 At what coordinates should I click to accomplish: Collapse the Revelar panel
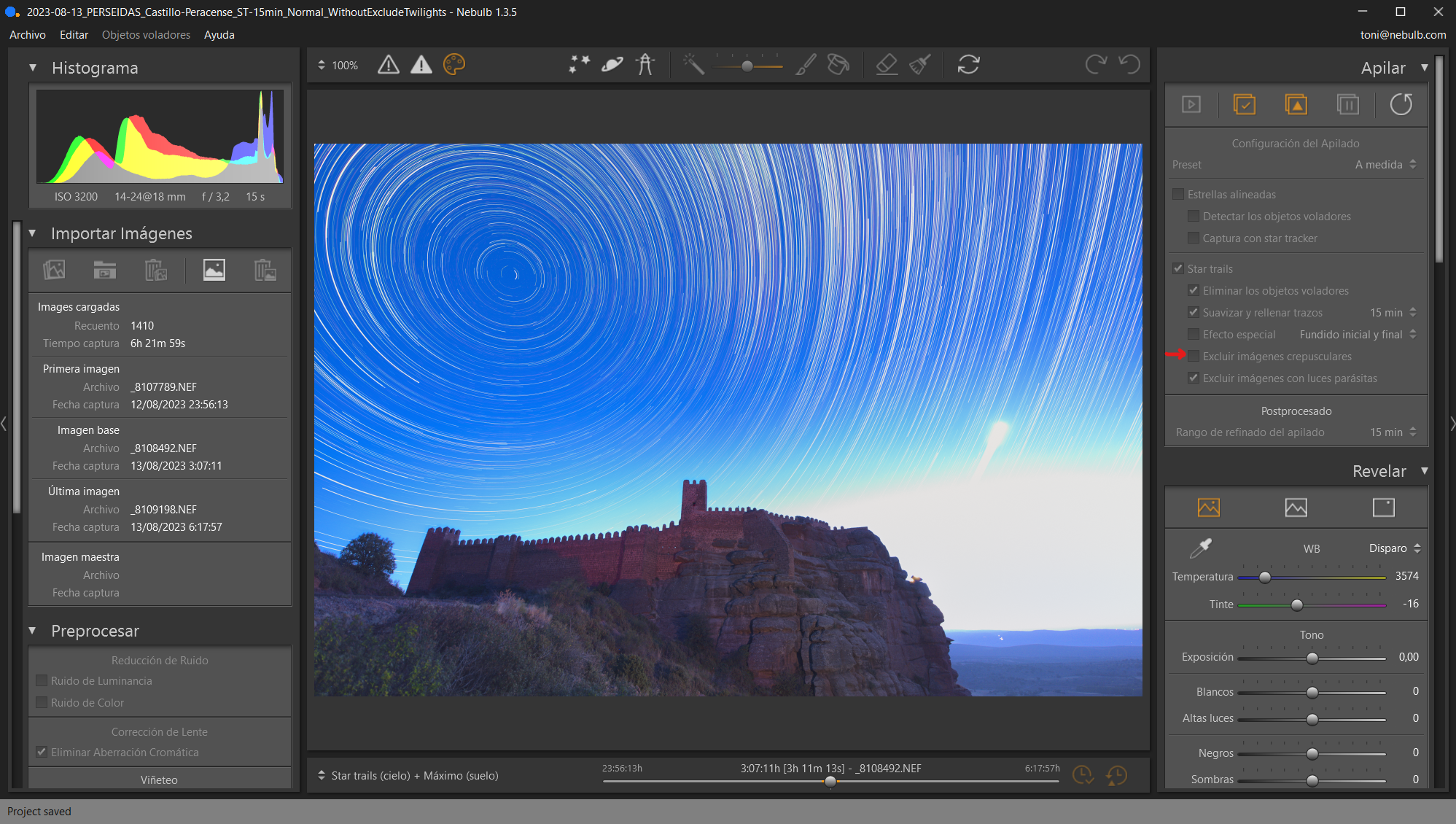click(1424, 471)
